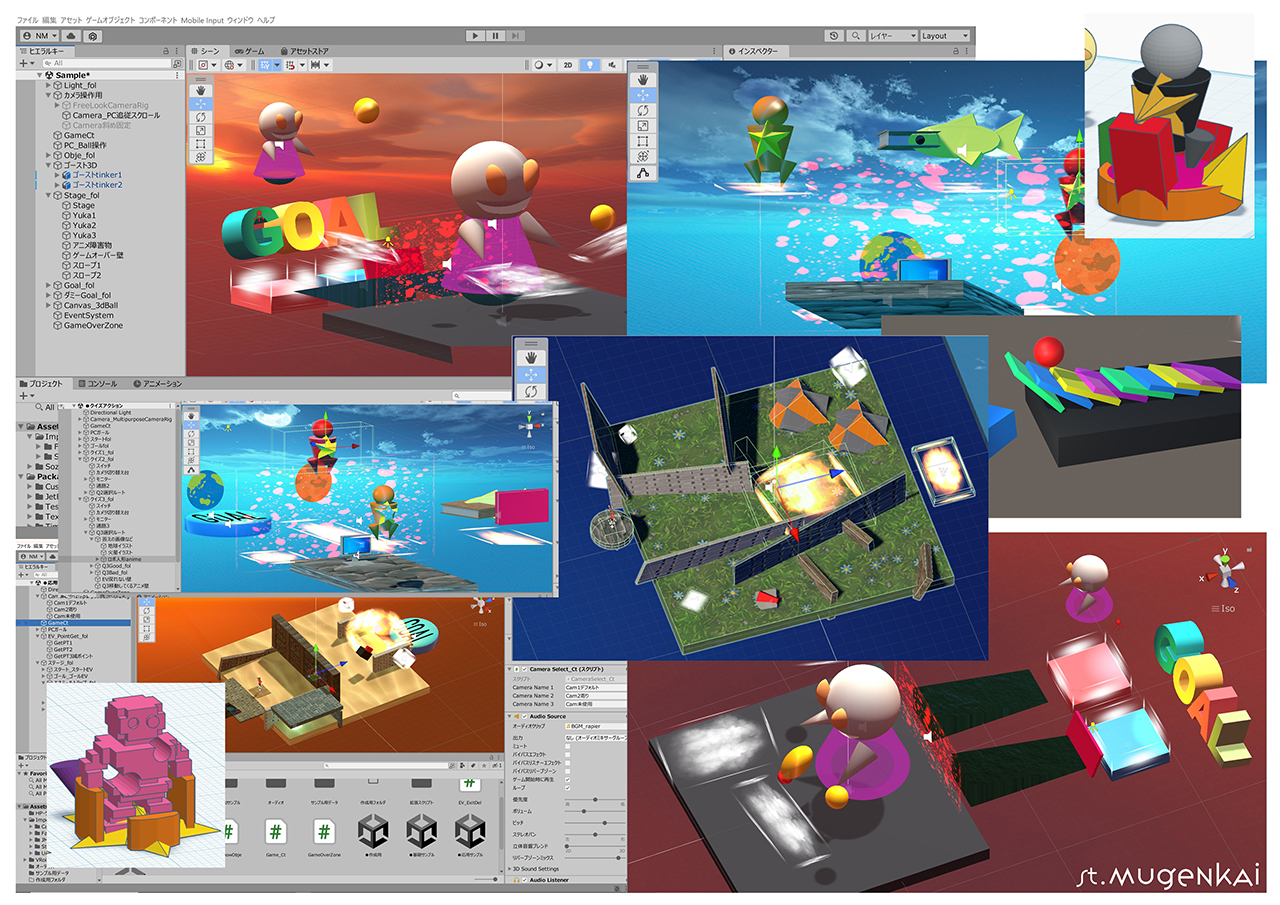
Task: Click the cloud services icon beside NM
Action: (72, 36)
